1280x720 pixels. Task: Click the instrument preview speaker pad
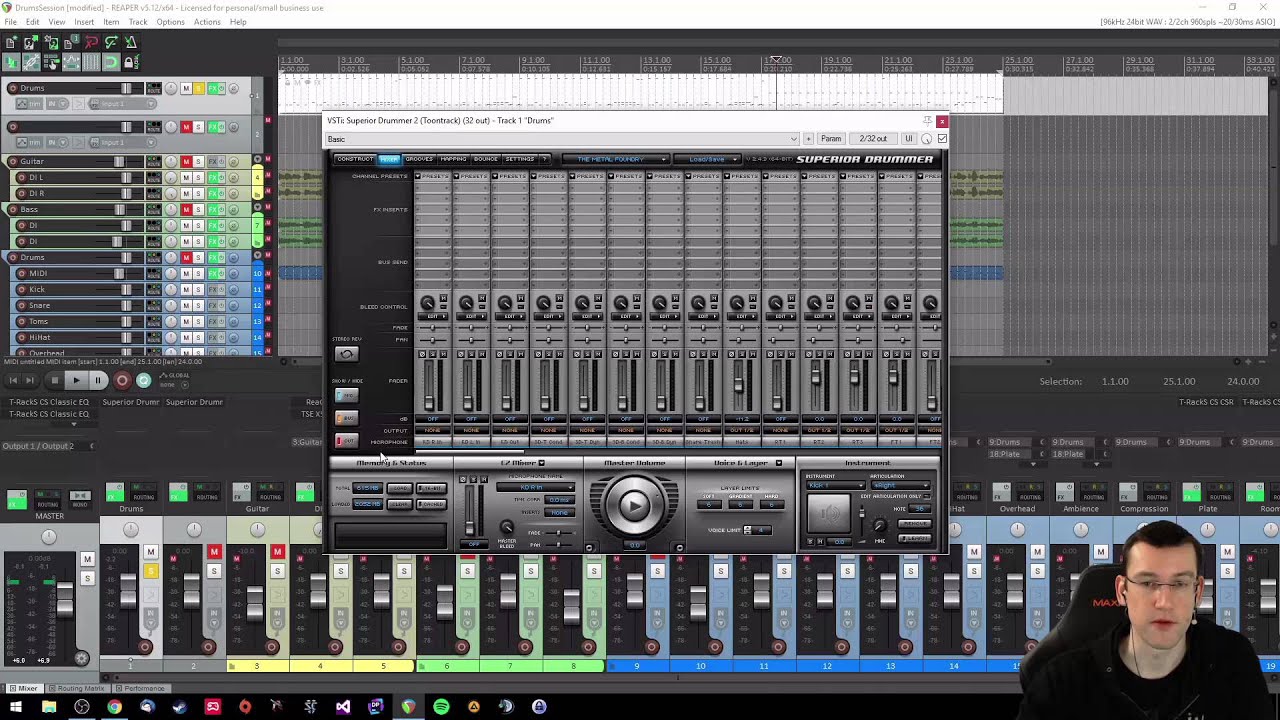tap(829, 514)
